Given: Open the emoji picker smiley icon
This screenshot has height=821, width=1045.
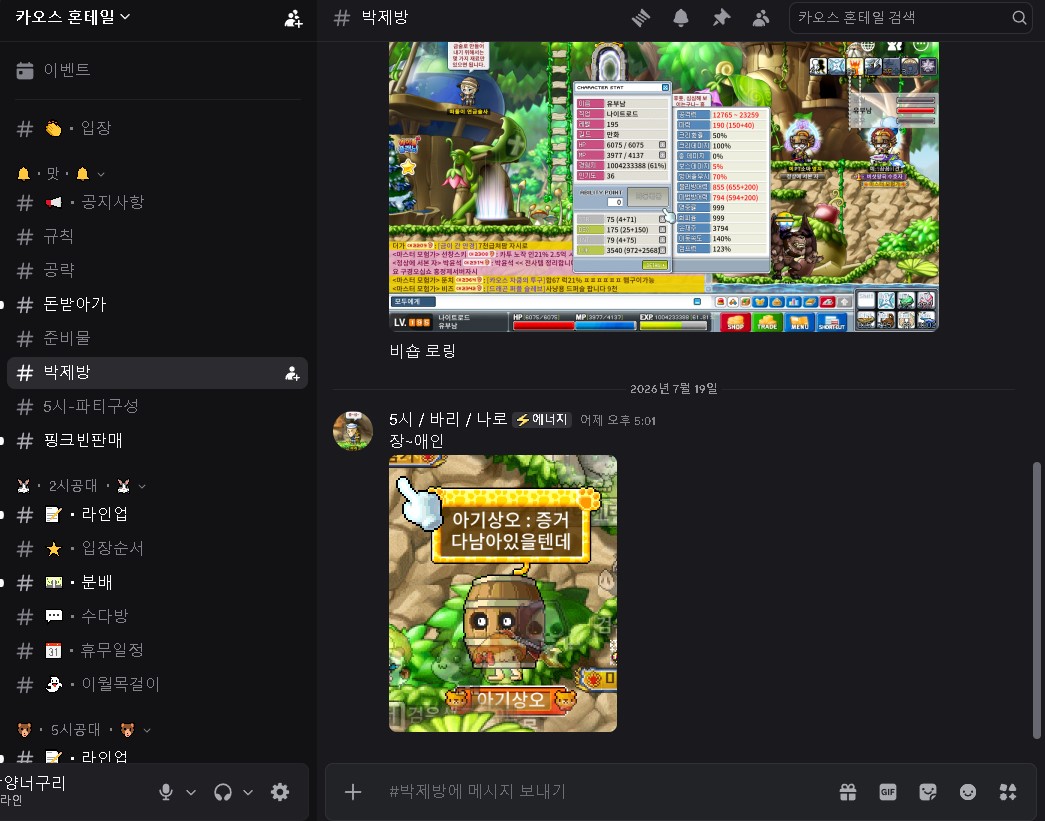Looking at the screenshot, I should 968,792.
